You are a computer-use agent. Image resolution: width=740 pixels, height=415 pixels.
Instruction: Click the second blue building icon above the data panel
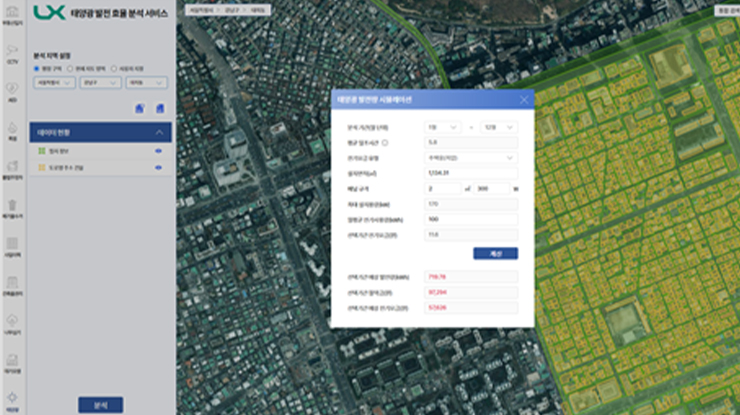[x=158, y=108]
